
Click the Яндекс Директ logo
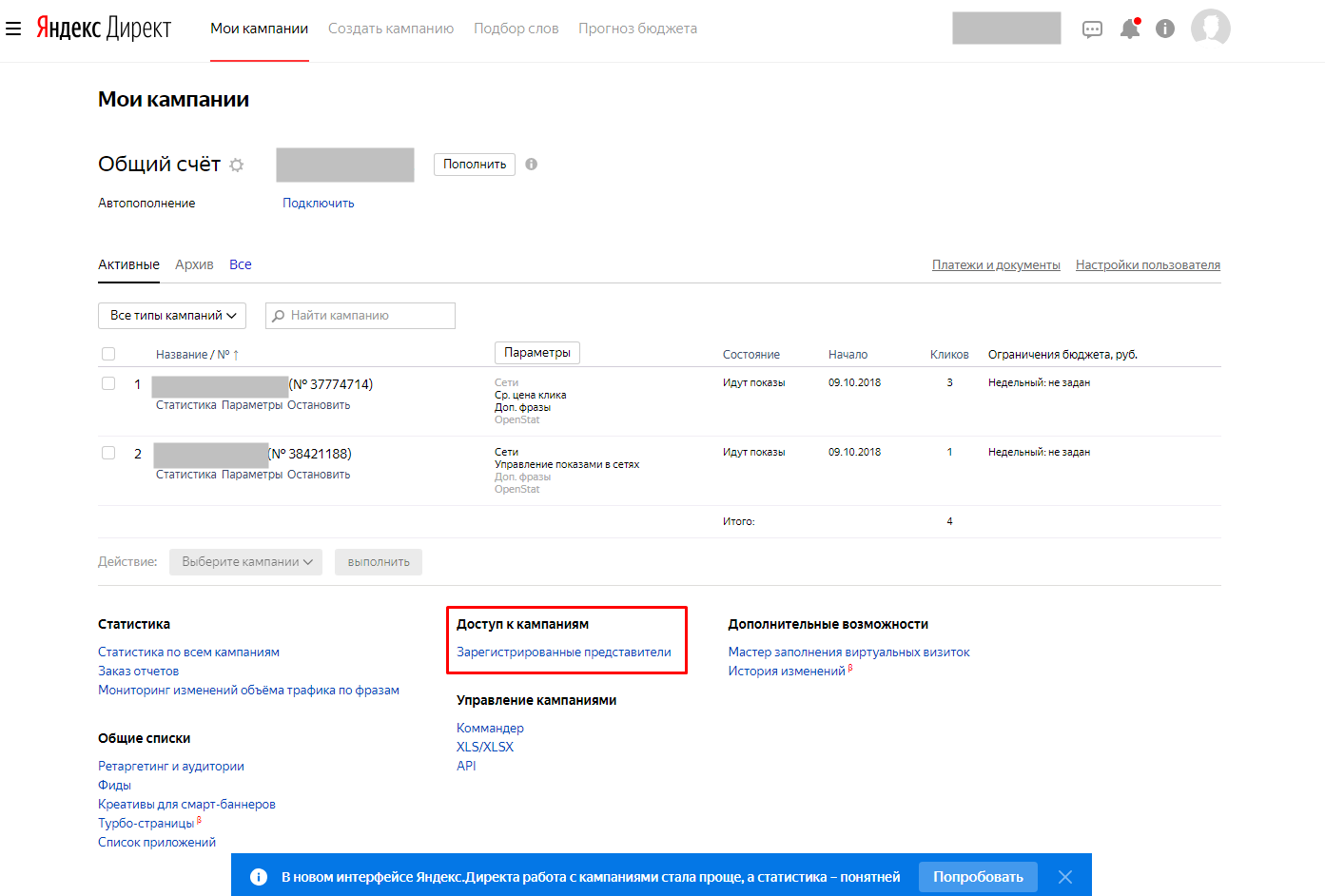104,28
